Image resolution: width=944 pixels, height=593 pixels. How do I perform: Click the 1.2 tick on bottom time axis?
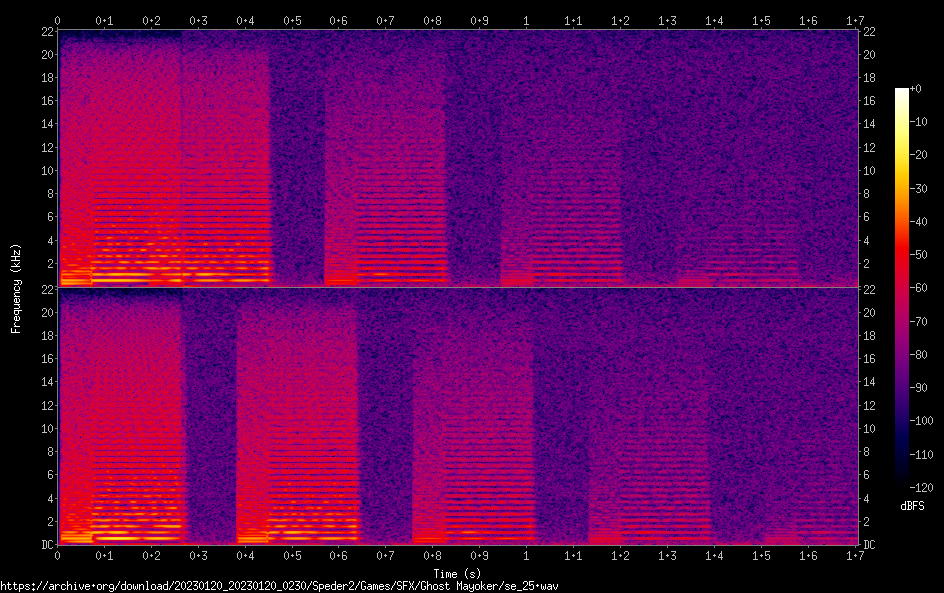click(x=620, y=555)
